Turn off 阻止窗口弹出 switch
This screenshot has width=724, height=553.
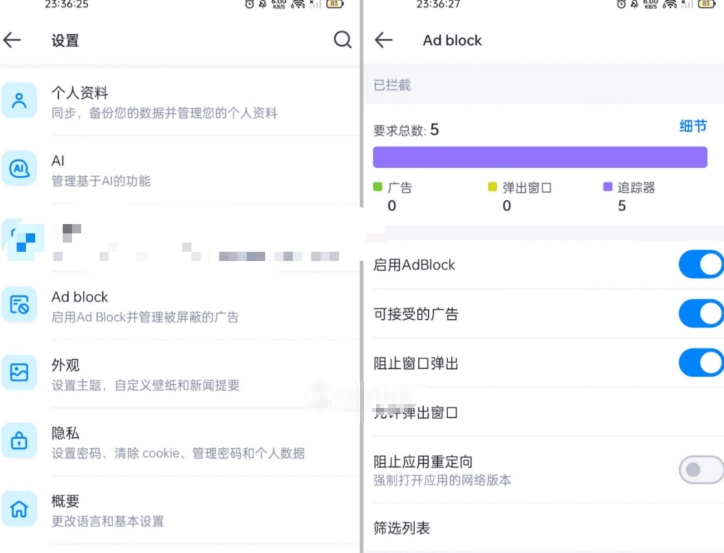click(700, 362)
